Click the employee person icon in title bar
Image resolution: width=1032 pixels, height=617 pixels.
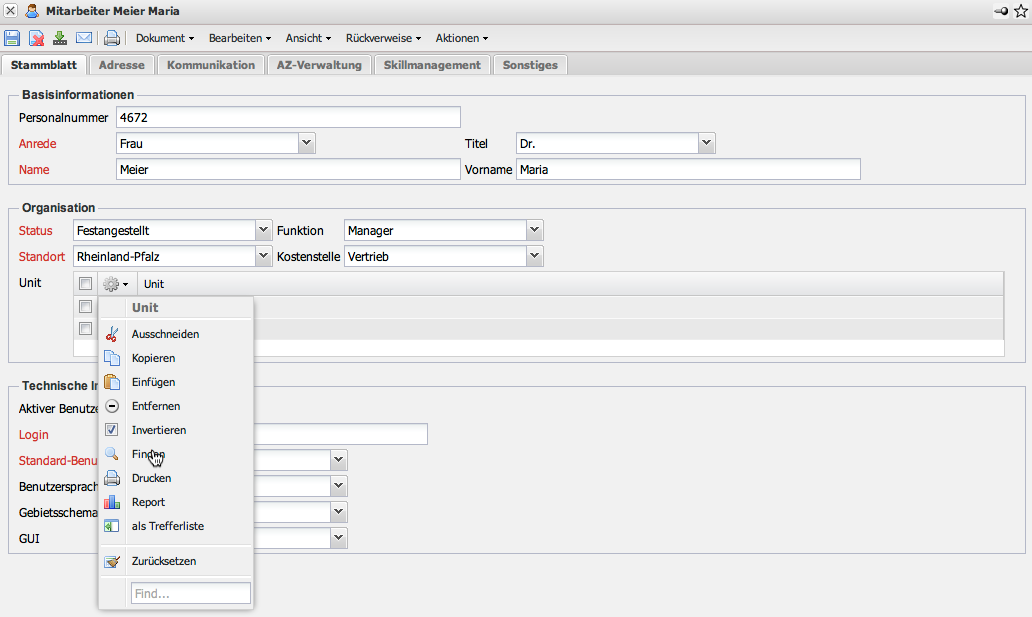[32, 10]
